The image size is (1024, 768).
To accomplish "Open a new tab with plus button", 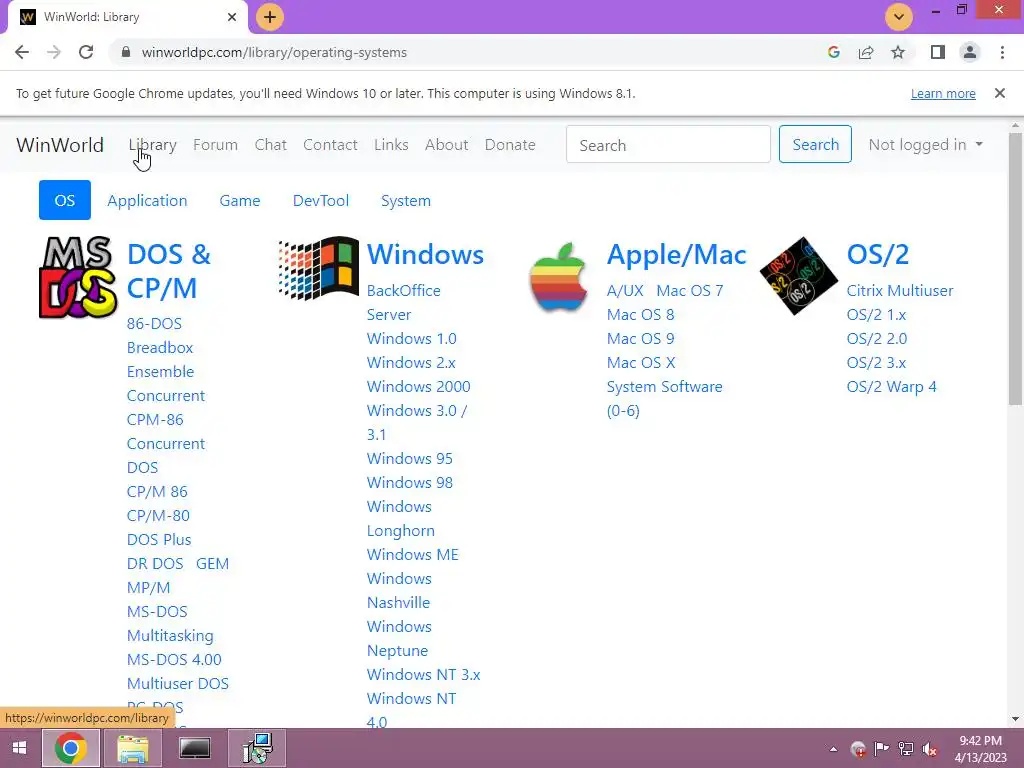I will pyautogui.click(x=270, y=17).
